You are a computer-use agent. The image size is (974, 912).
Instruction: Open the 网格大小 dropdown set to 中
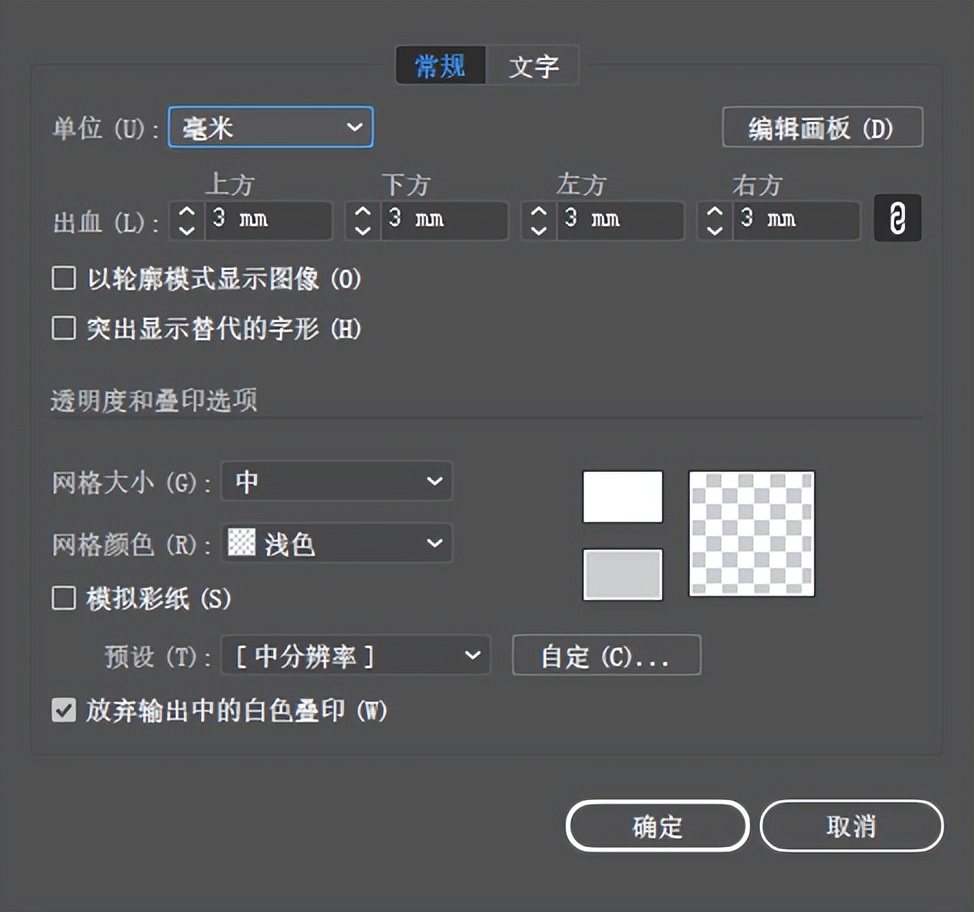coord(337,481)
